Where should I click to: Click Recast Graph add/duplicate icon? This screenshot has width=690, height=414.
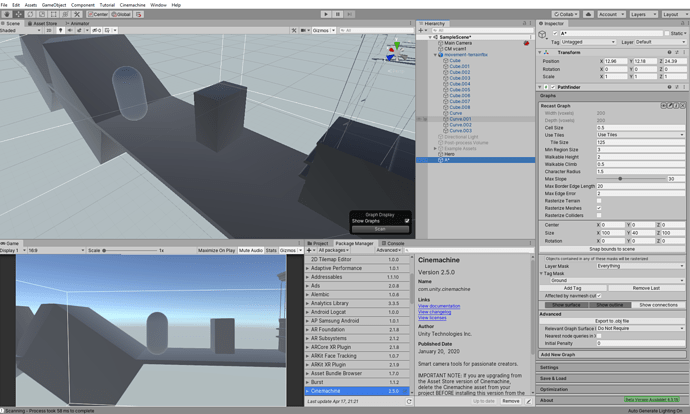(664, 106)
